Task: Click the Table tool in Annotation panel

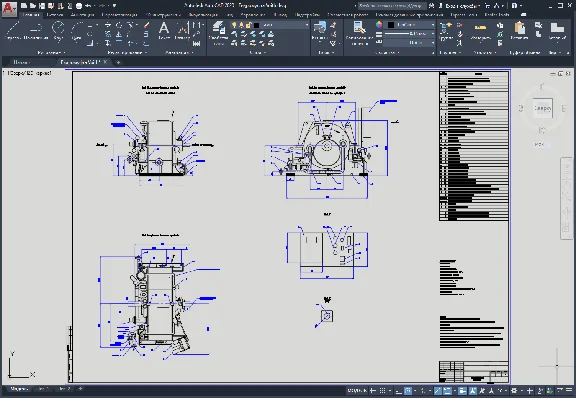Action: pos(197,43)
